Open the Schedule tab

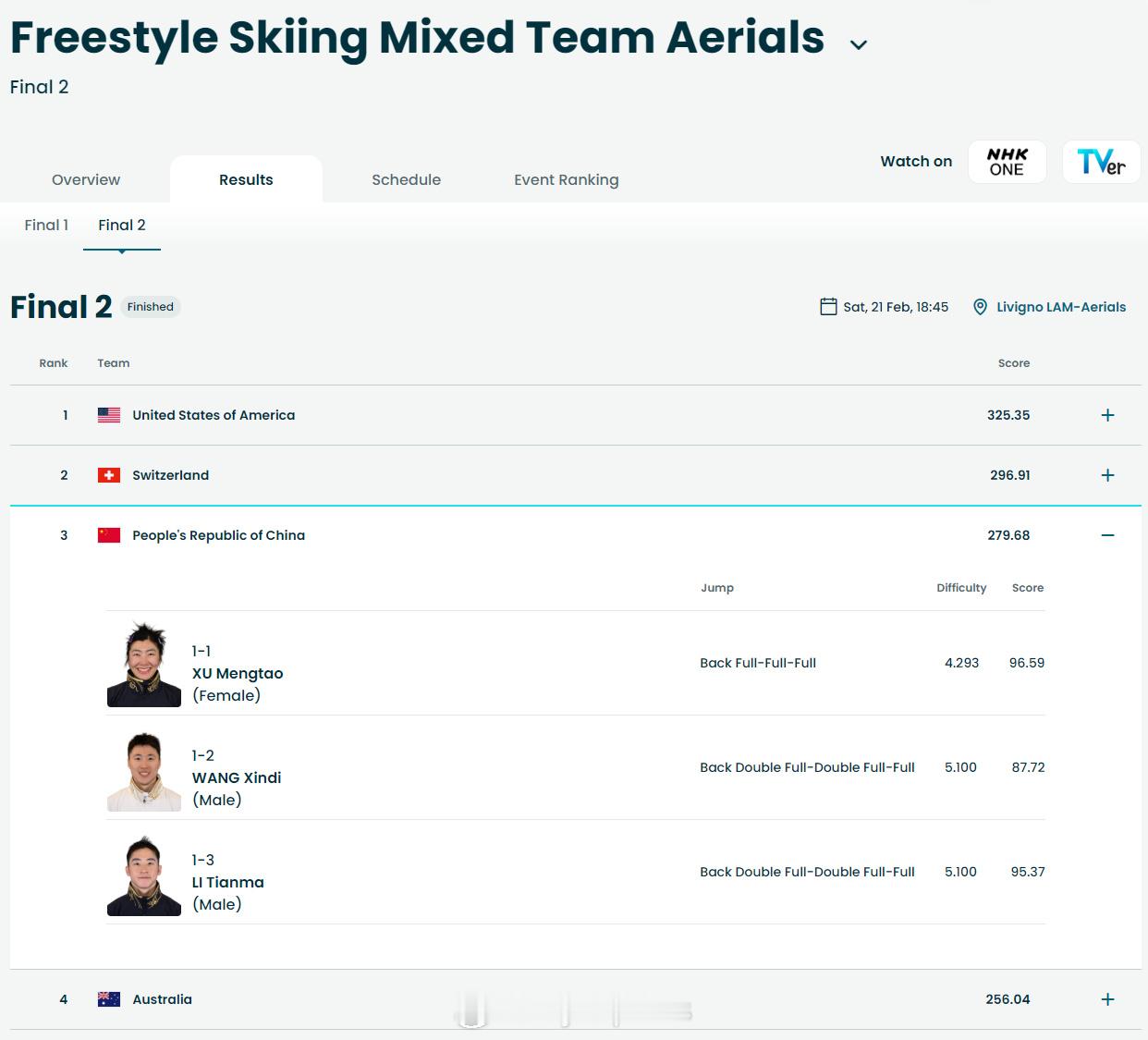(406, 179)
